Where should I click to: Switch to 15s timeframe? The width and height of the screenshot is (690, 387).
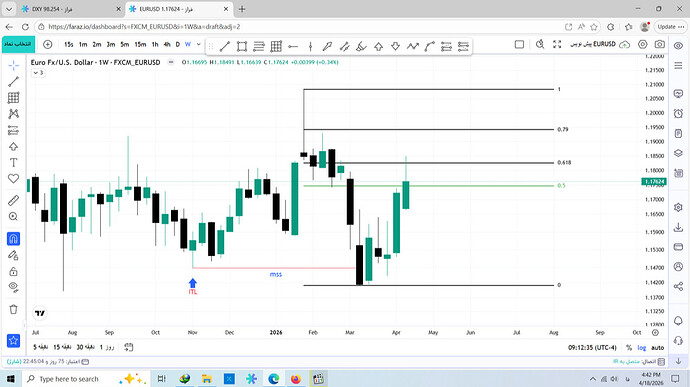[x=69, y=44]
